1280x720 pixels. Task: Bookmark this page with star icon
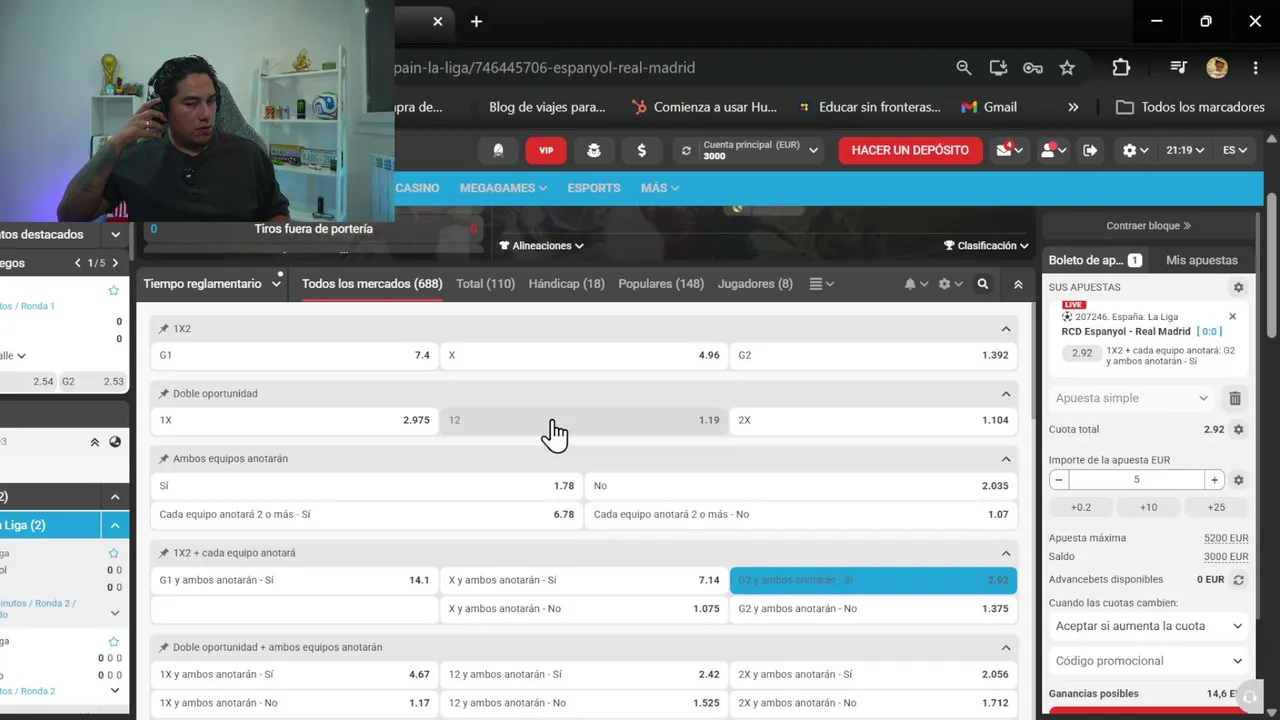pos(1067,68)
